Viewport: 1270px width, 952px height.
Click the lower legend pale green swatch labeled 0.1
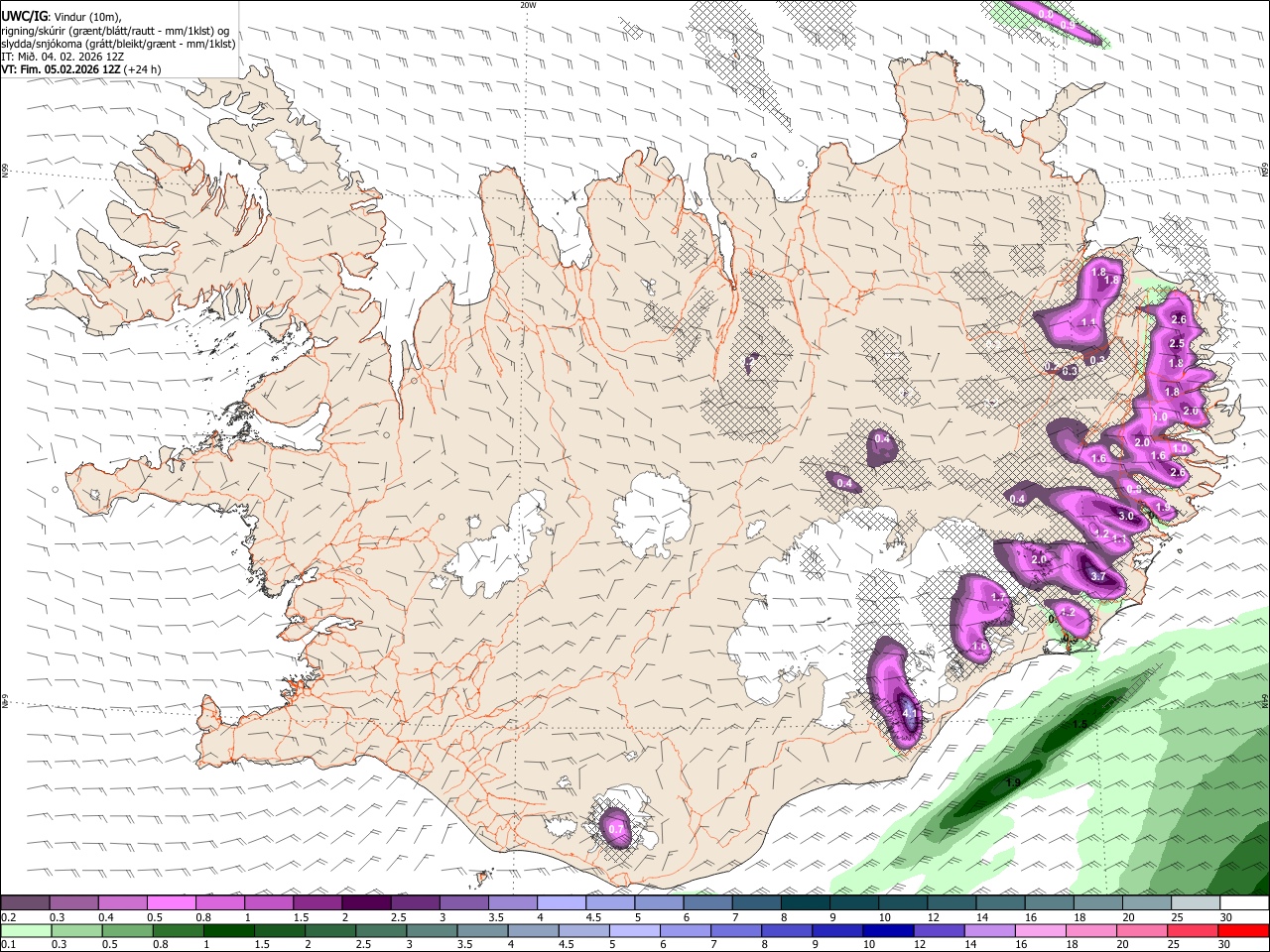[x=26, y=931]
